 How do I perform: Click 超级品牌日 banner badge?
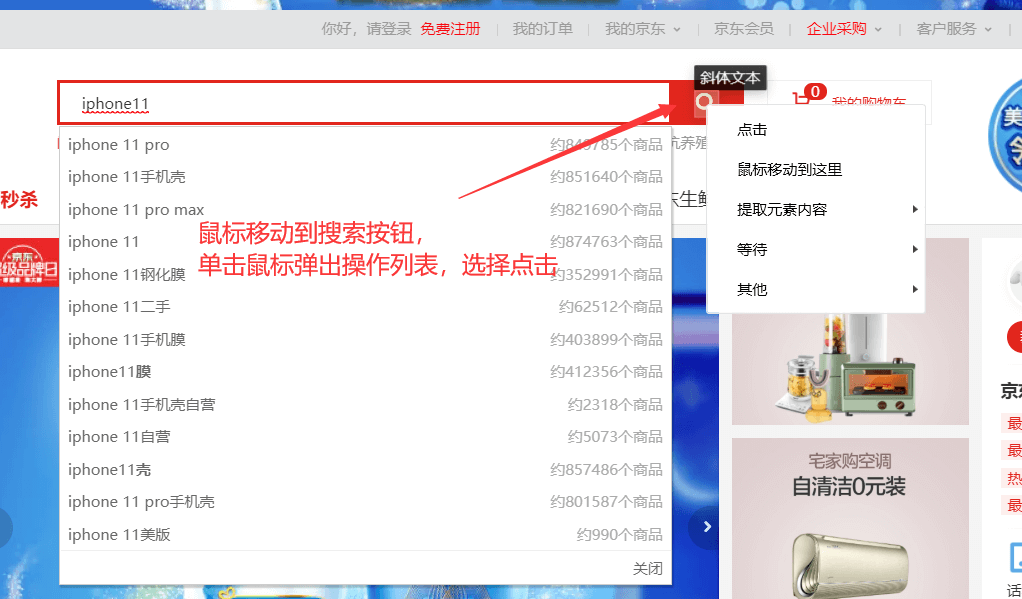29,263
